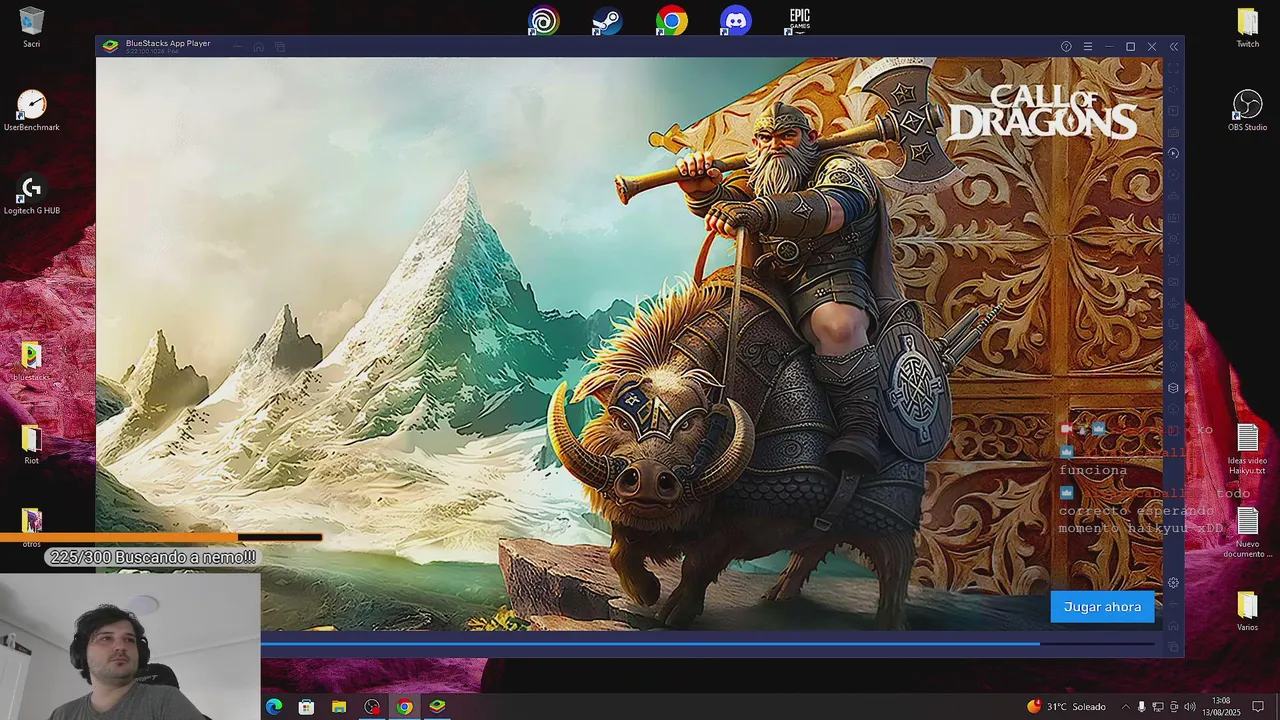Open the notification center icon
1280x720 pixels.
1259,707
